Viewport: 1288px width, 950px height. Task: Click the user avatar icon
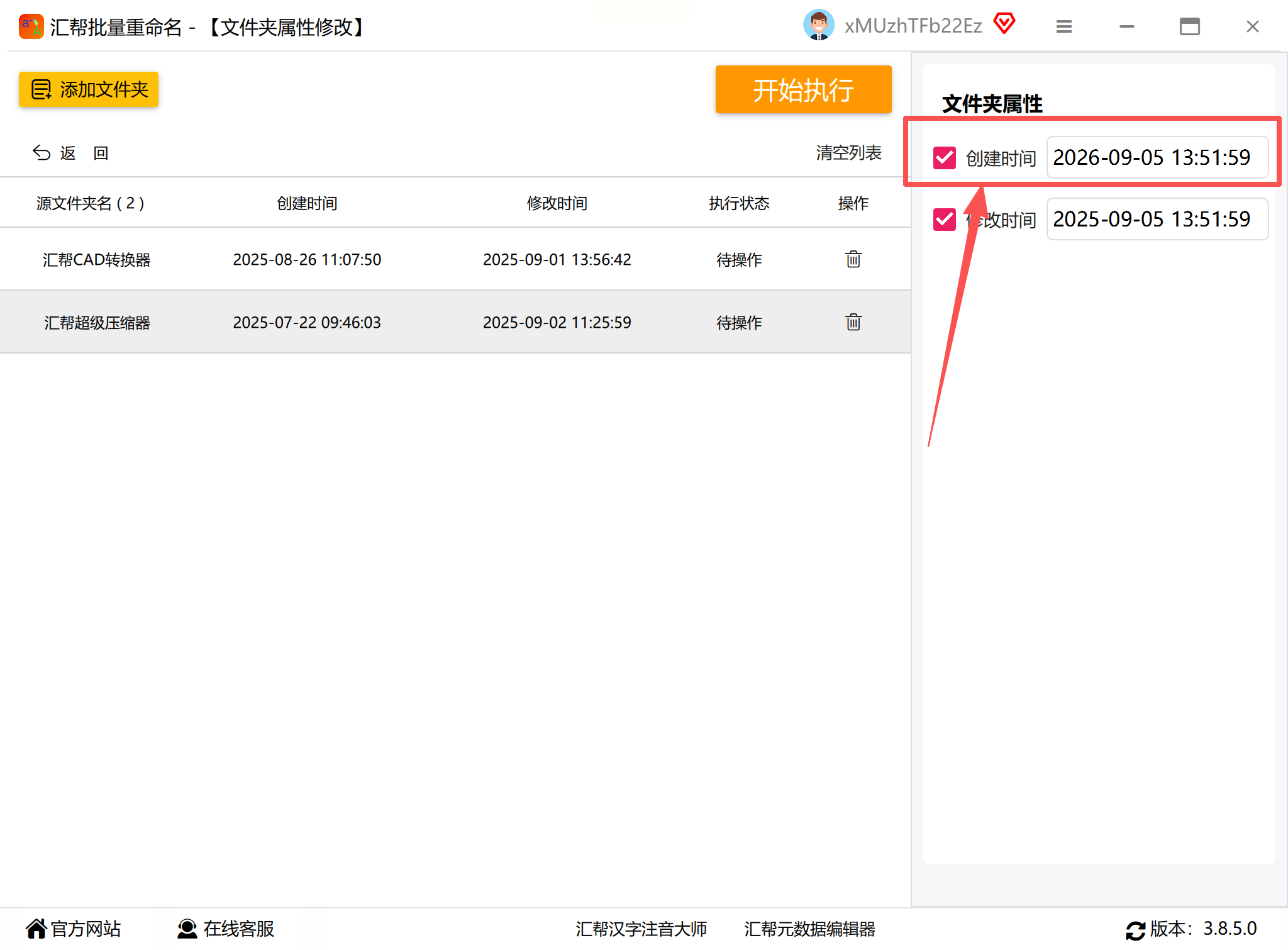point(818,26)
